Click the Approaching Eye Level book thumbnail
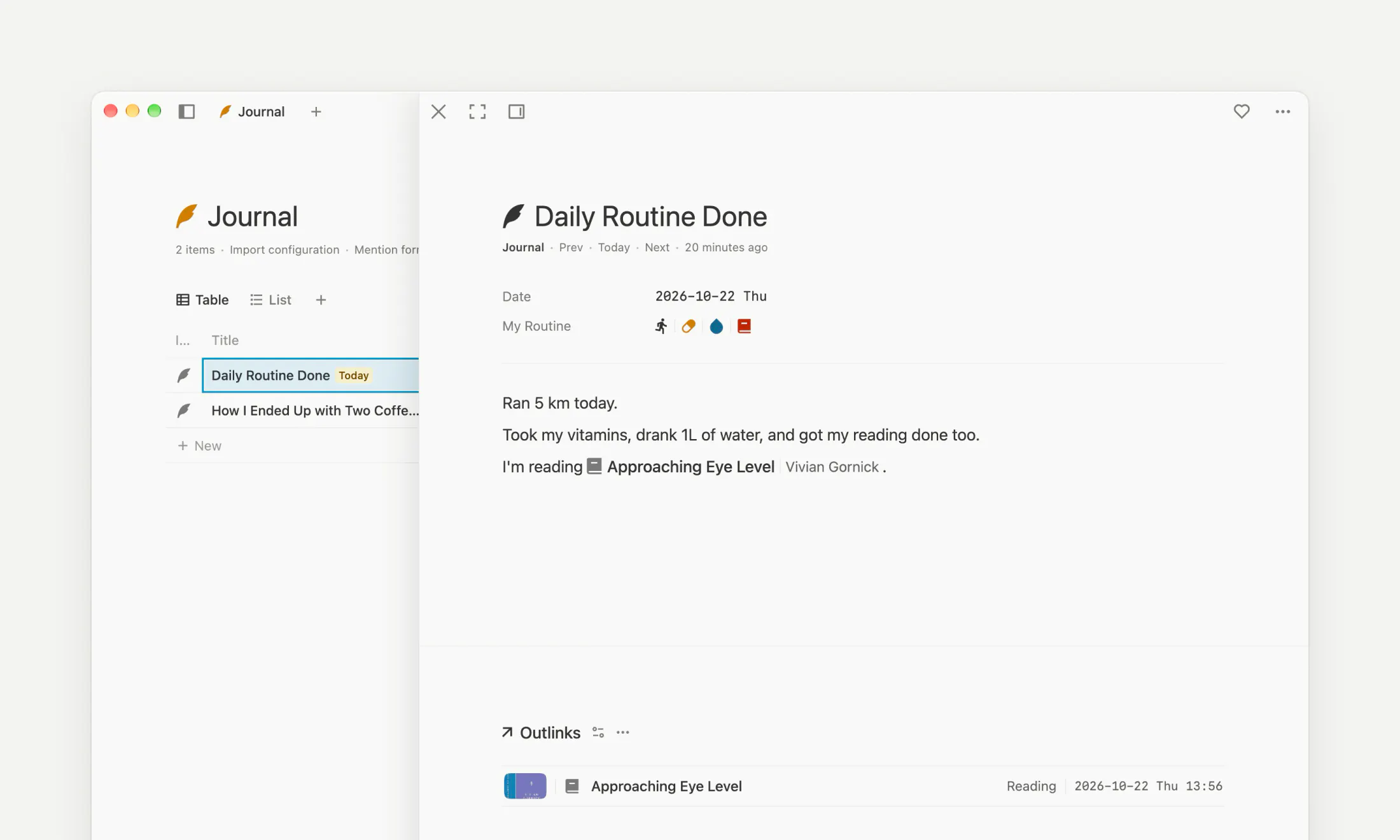 click(525, 787)
